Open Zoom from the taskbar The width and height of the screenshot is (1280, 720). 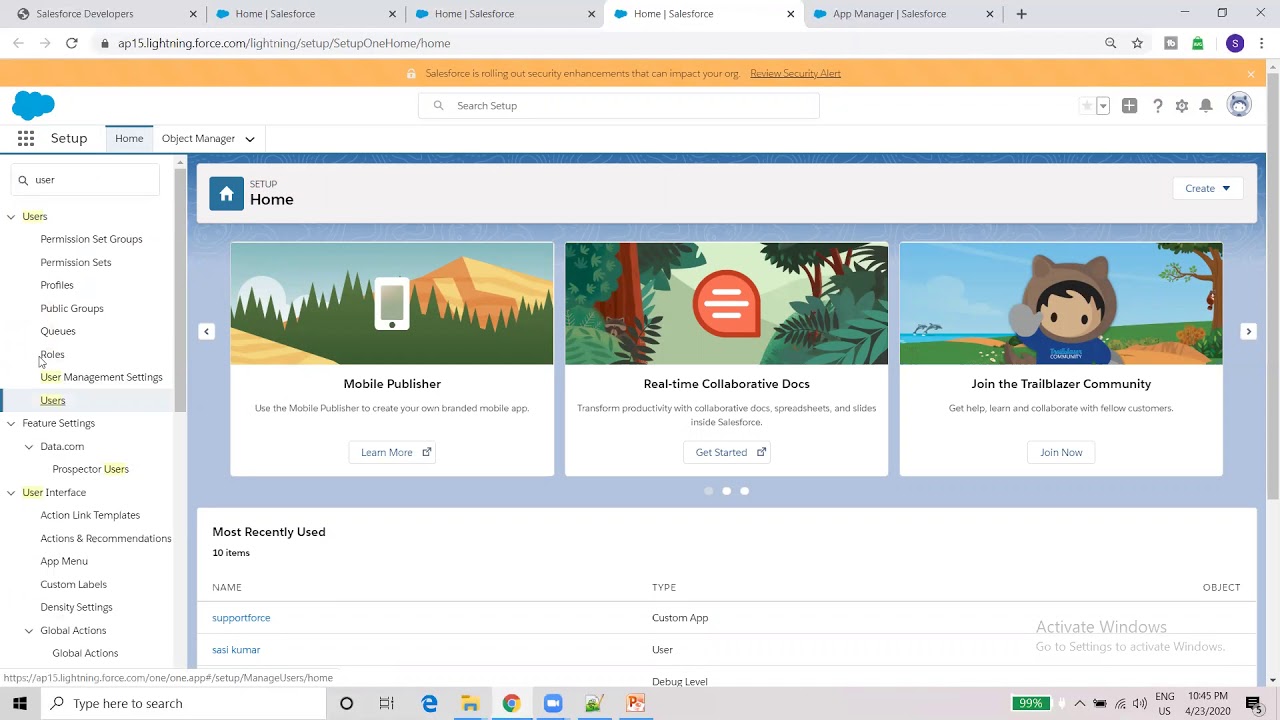pyautogui.click(x=553, y=703)
